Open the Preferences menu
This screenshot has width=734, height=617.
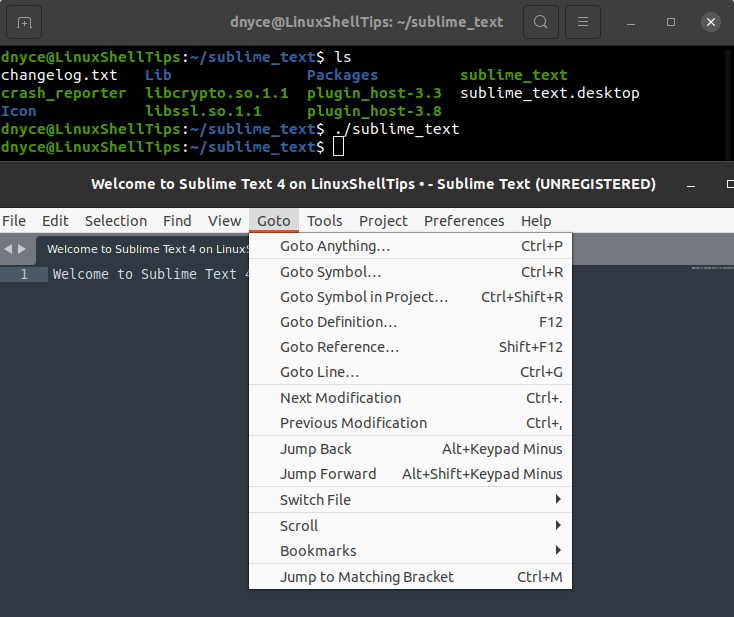464,220
